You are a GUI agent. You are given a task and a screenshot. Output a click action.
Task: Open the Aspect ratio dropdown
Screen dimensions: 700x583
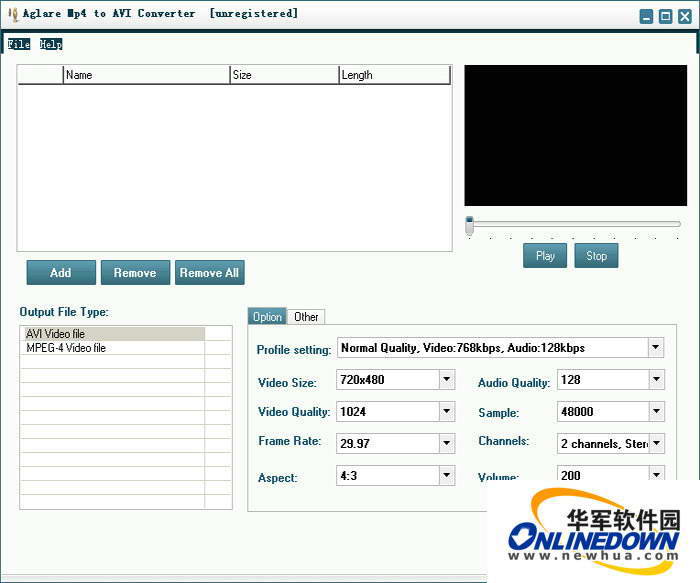446,475
